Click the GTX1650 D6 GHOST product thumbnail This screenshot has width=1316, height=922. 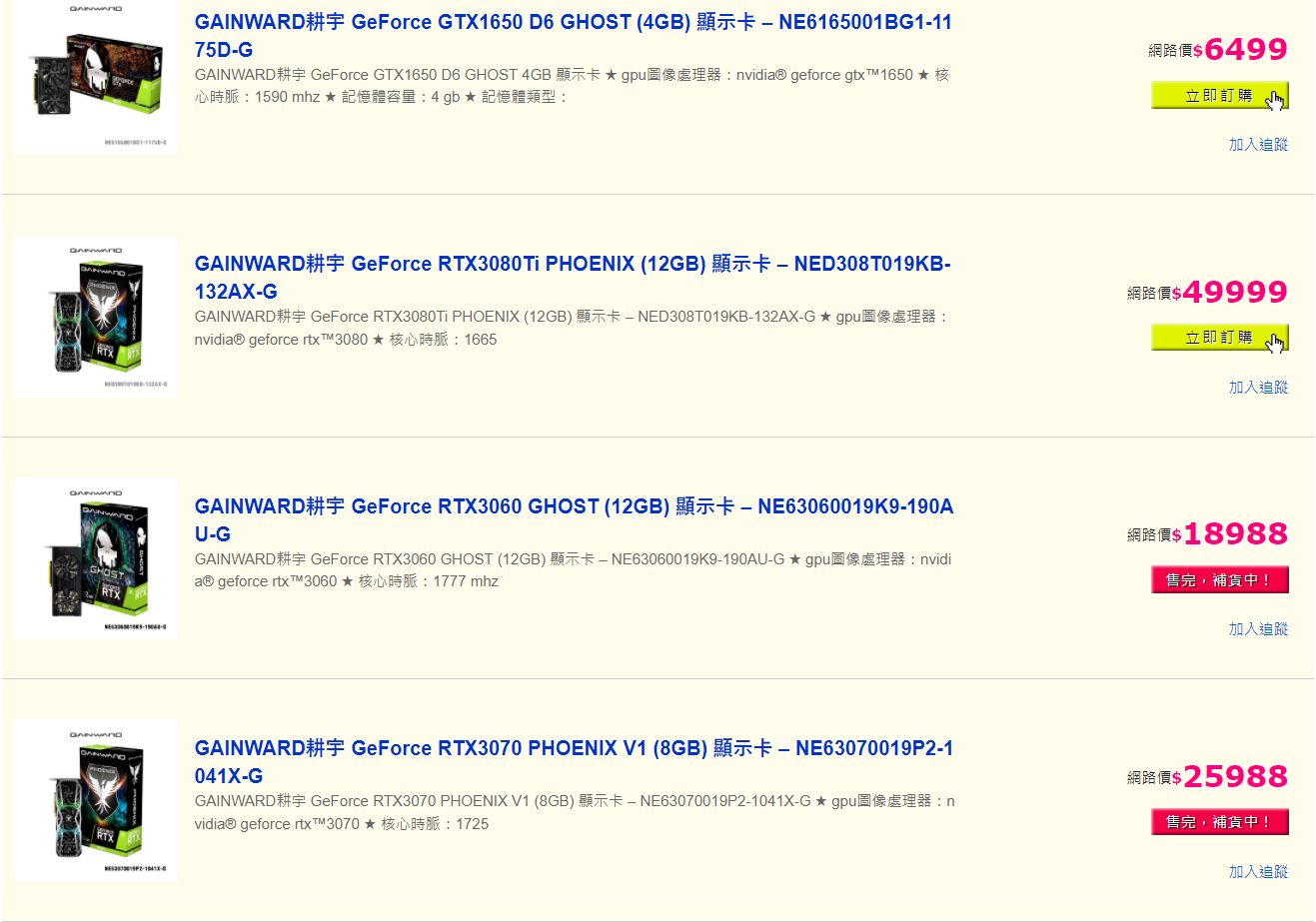coord(96,77)
